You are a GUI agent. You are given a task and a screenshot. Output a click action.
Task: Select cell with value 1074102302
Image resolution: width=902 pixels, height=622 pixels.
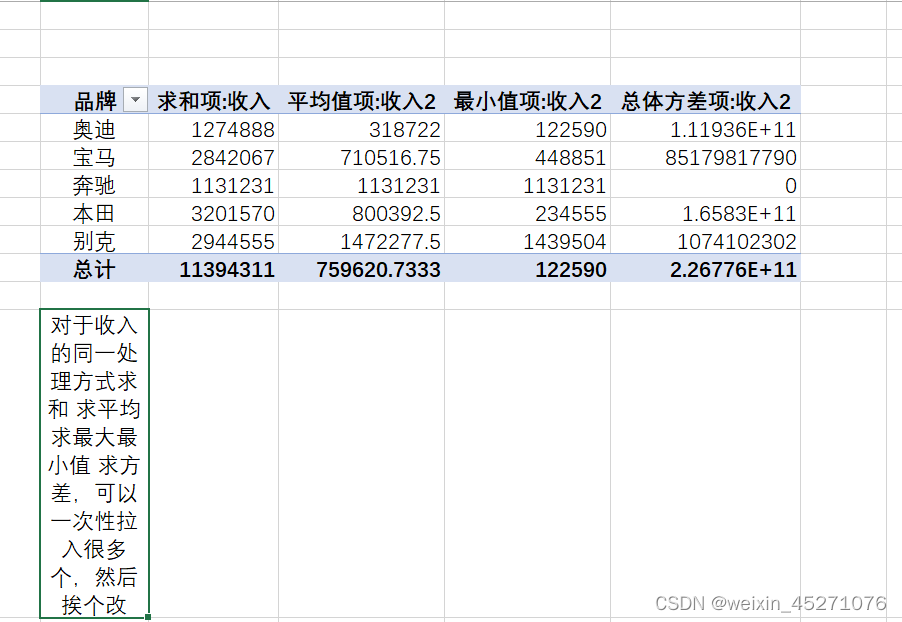(705, 241)
